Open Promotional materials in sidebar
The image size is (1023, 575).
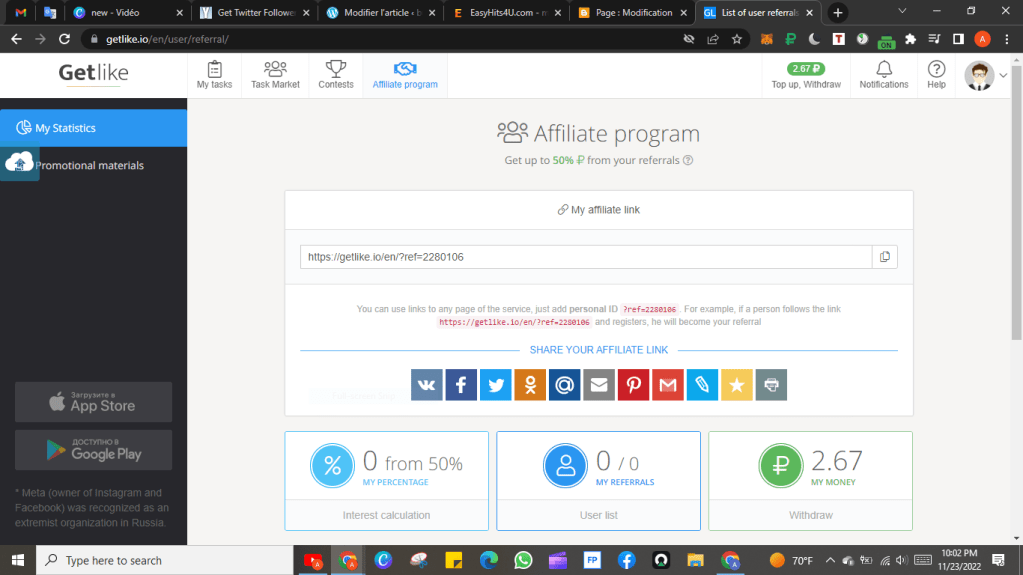pyautogui.click(x=90, y=166)
